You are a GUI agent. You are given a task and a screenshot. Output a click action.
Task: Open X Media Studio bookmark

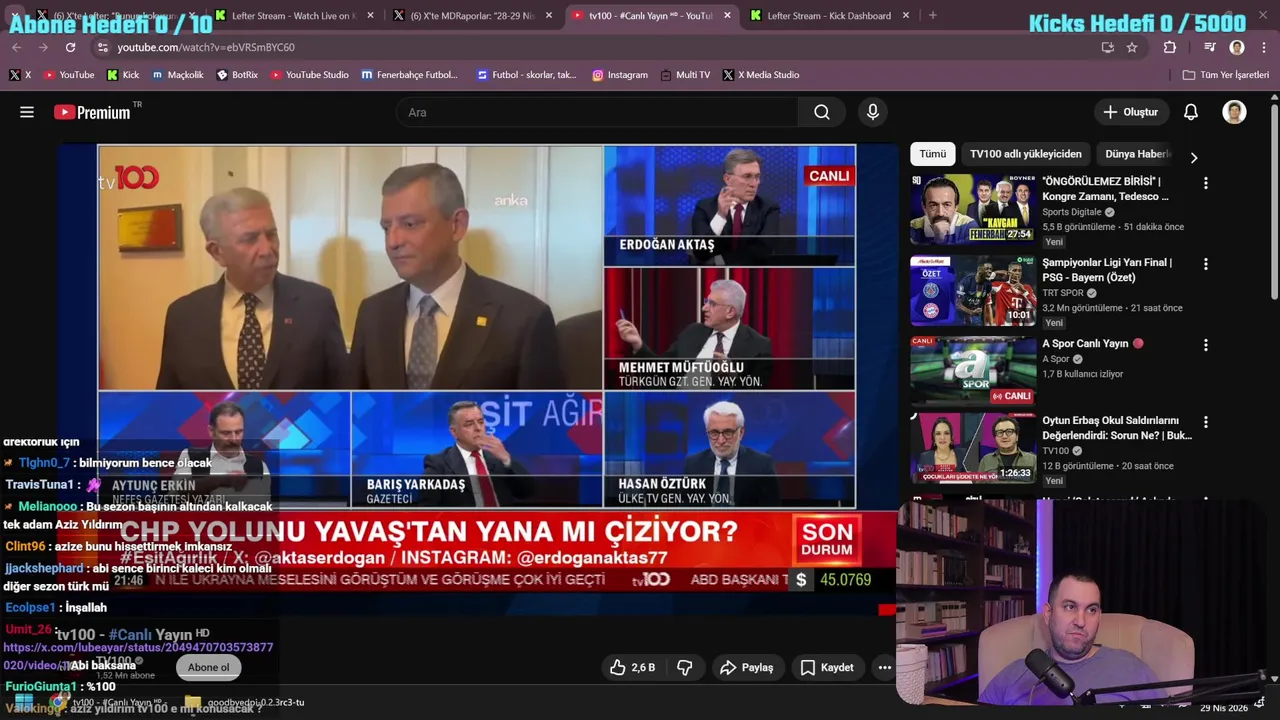[x=760, y=75]
